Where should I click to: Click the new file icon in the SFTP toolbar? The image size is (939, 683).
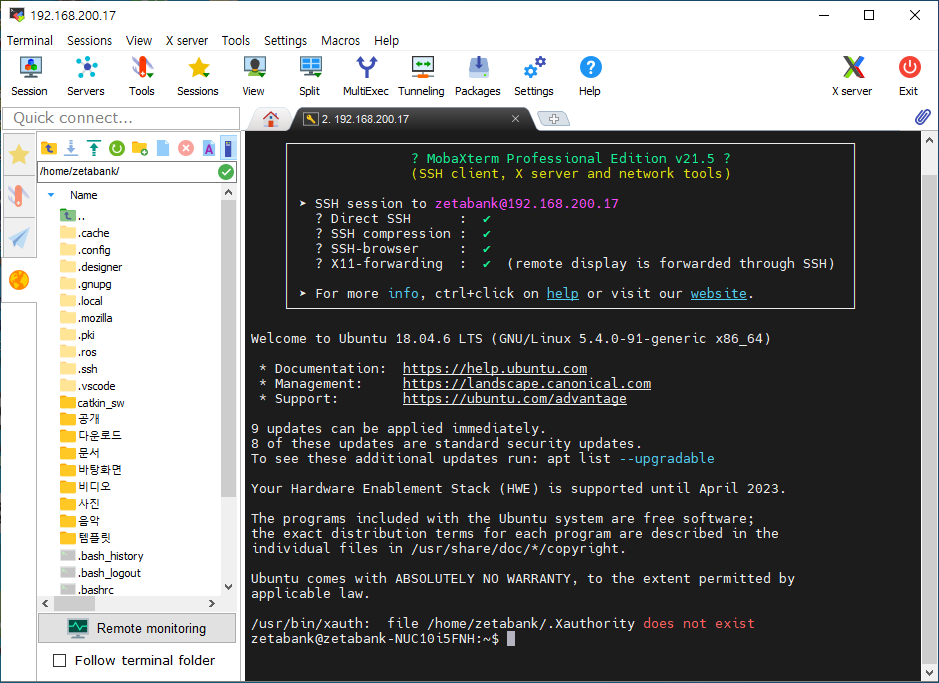[163, 148]
